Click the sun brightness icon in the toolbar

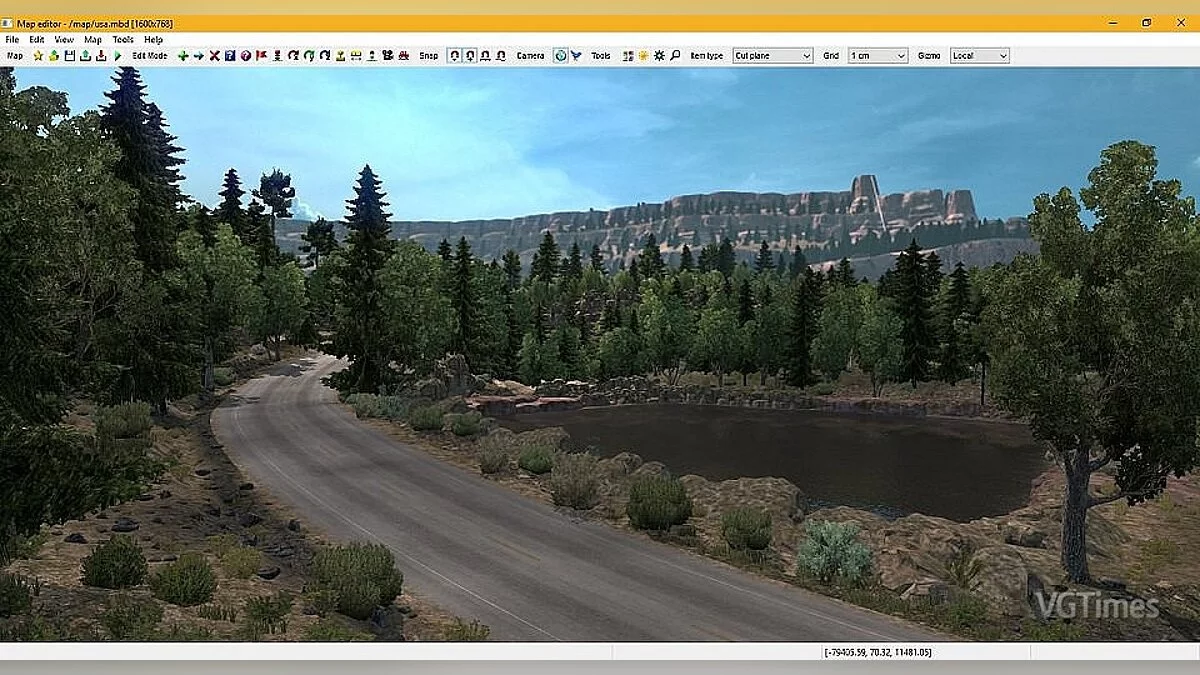coord(643,56)
